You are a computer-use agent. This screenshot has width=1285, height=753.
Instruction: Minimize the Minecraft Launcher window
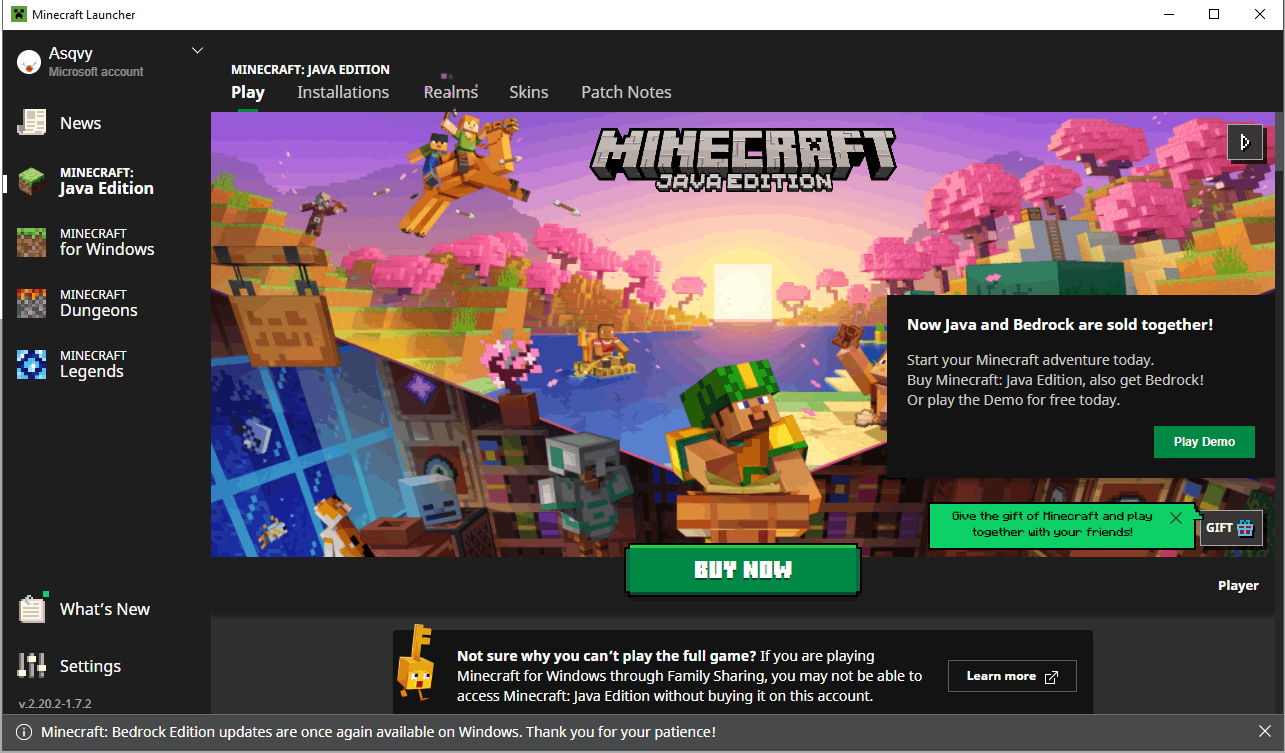pyautogui.click(x=1167, y=14)
